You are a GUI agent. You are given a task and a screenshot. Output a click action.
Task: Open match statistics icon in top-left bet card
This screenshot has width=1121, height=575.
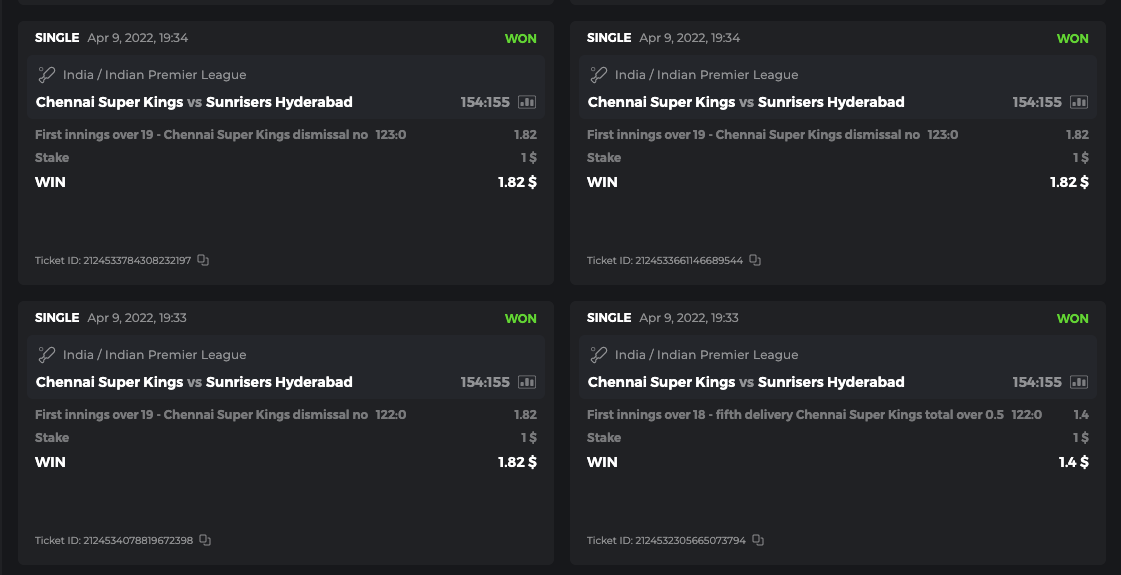click(527, 102)
